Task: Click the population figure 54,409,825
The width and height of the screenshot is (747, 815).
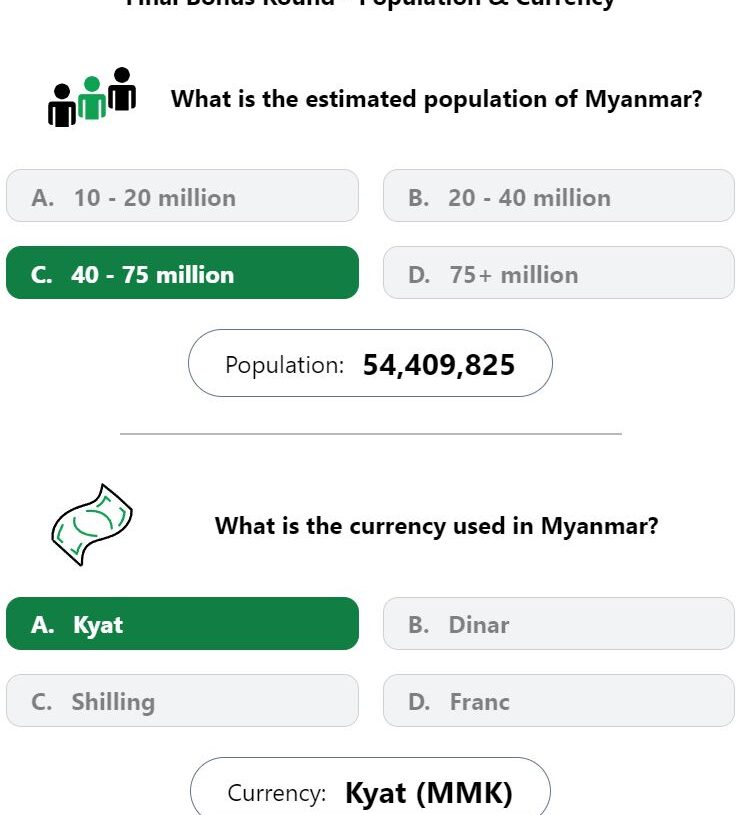Action: coord(438,365)
